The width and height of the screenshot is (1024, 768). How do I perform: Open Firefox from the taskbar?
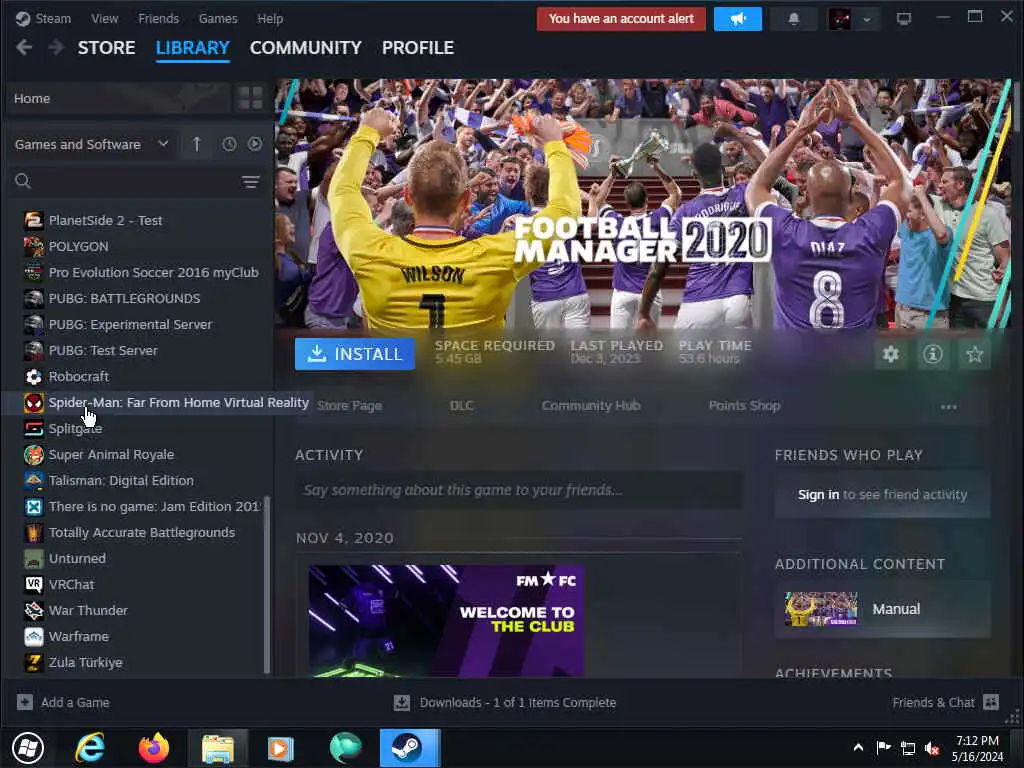[x=154, y=748]
